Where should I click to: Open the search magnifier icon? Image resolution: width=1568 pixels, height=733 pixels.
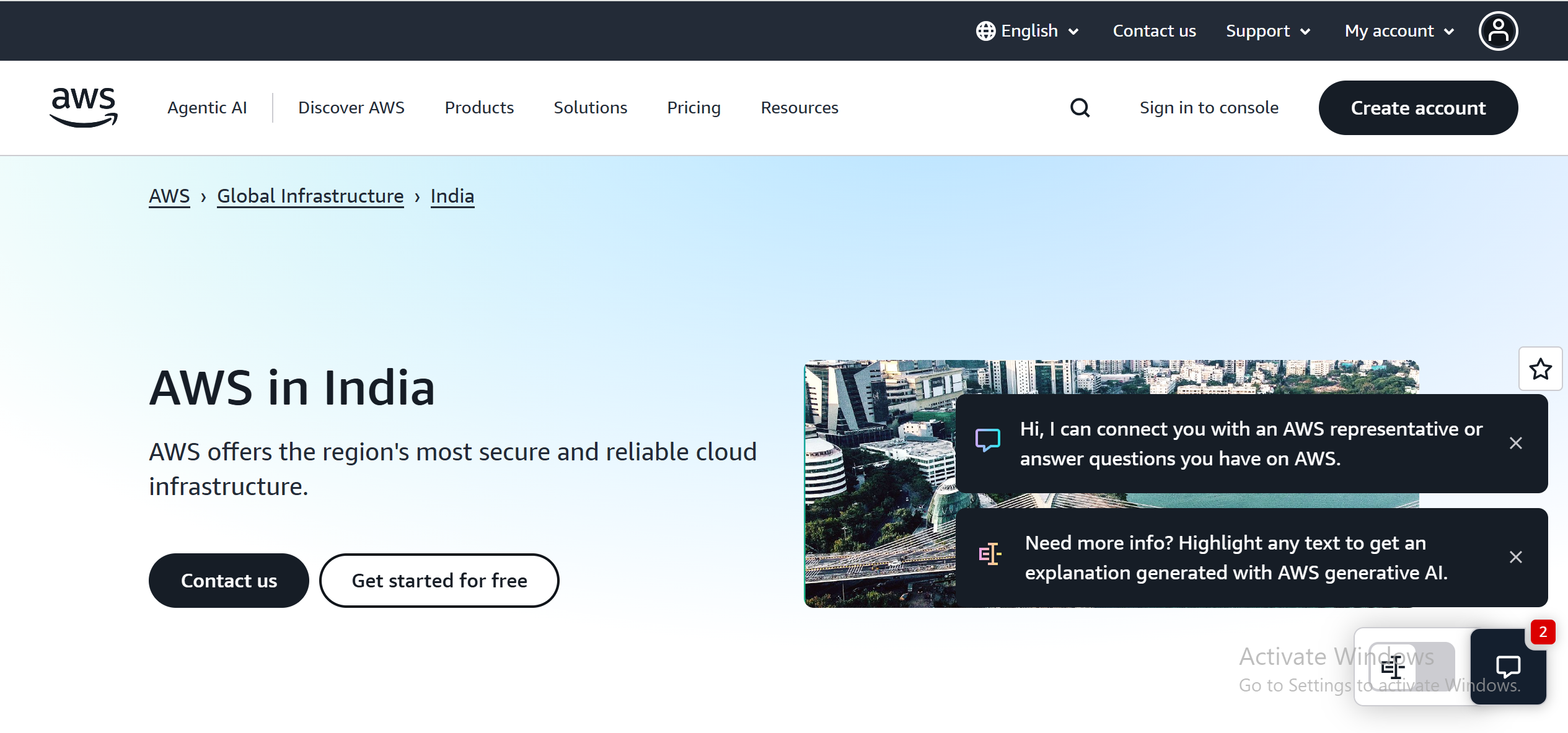(x=1080, y=108)
